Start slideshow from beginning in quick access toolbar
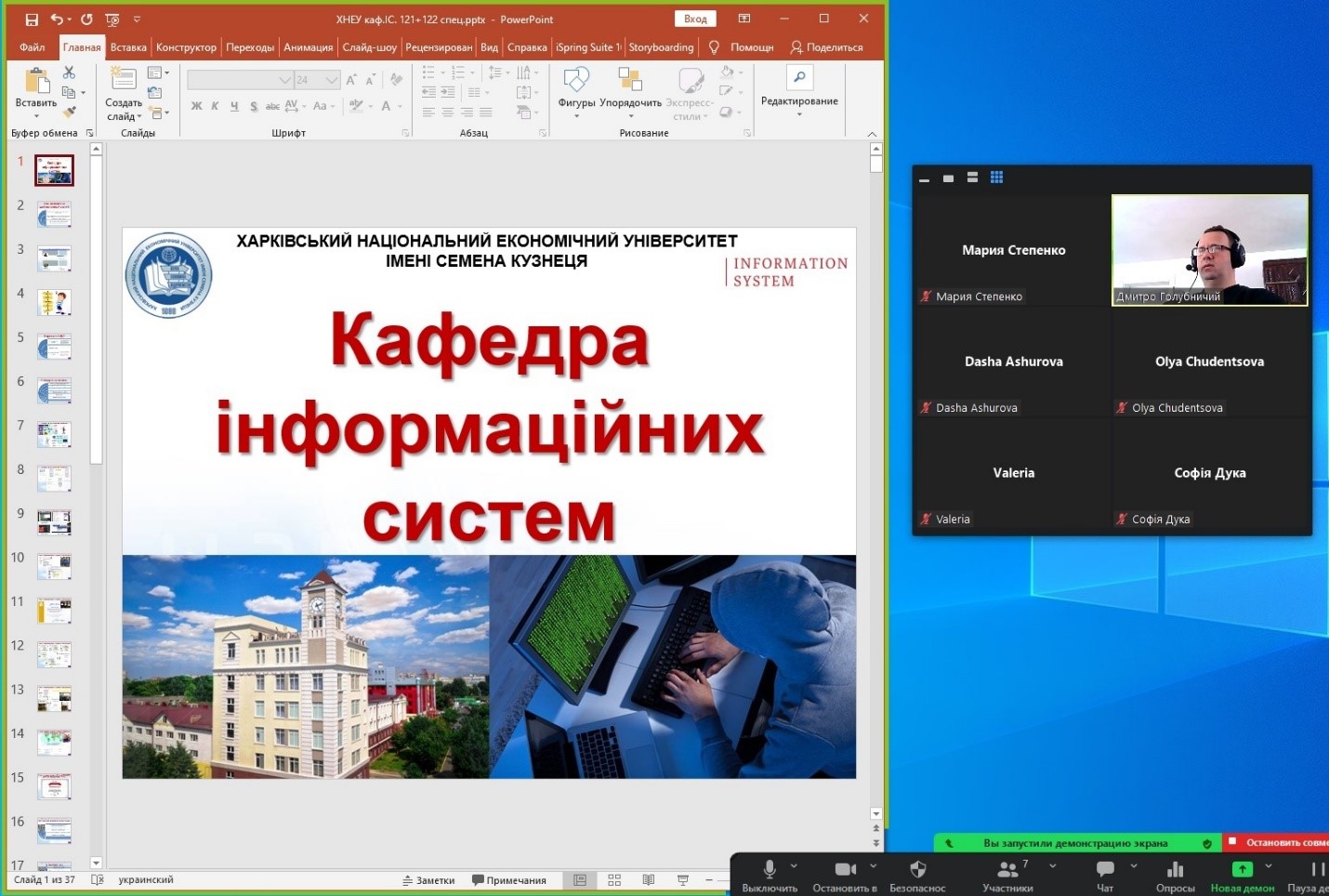 (112, 20)
